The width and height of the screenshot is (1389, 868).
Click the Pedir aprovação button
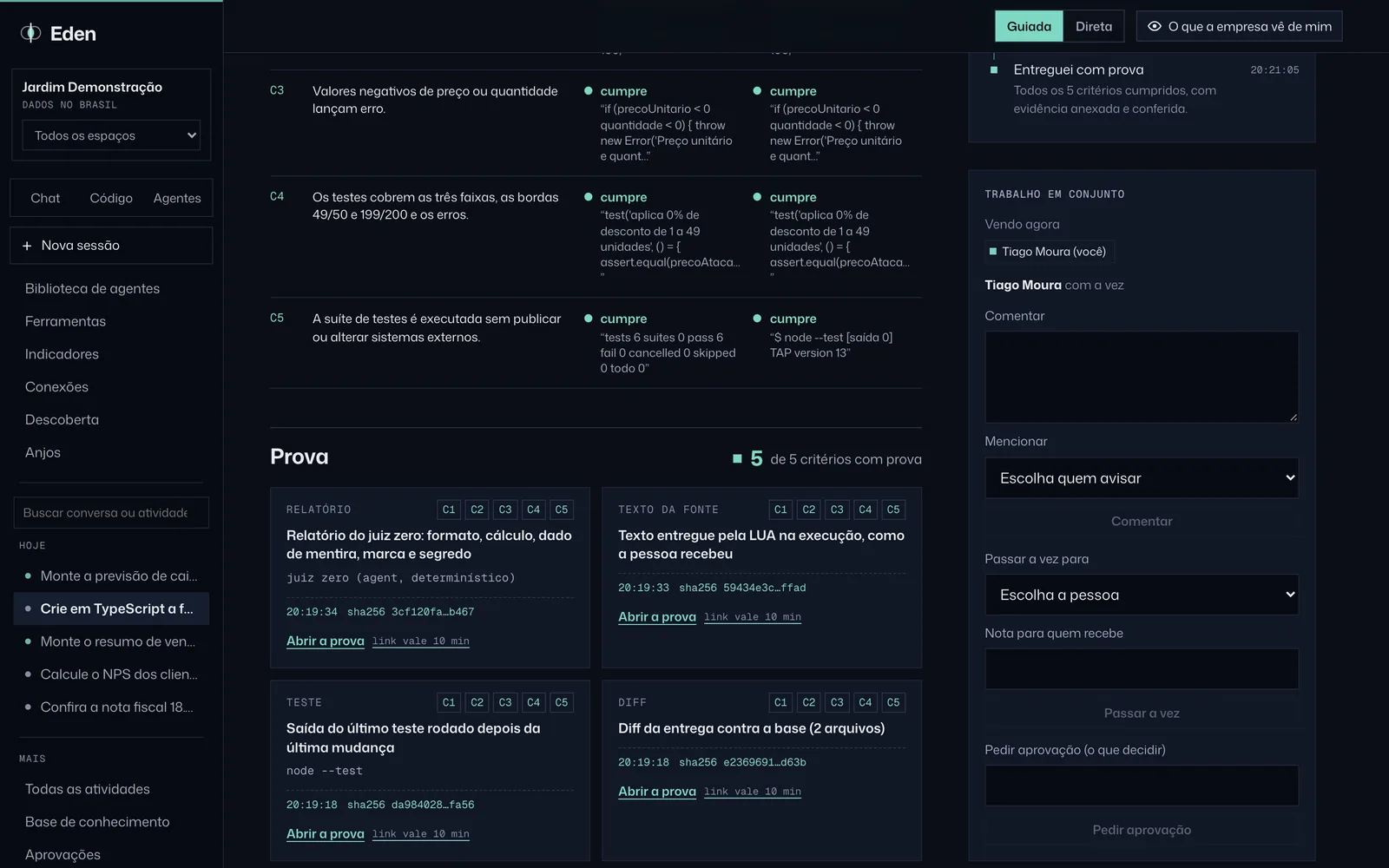(x=1142, y=830)
